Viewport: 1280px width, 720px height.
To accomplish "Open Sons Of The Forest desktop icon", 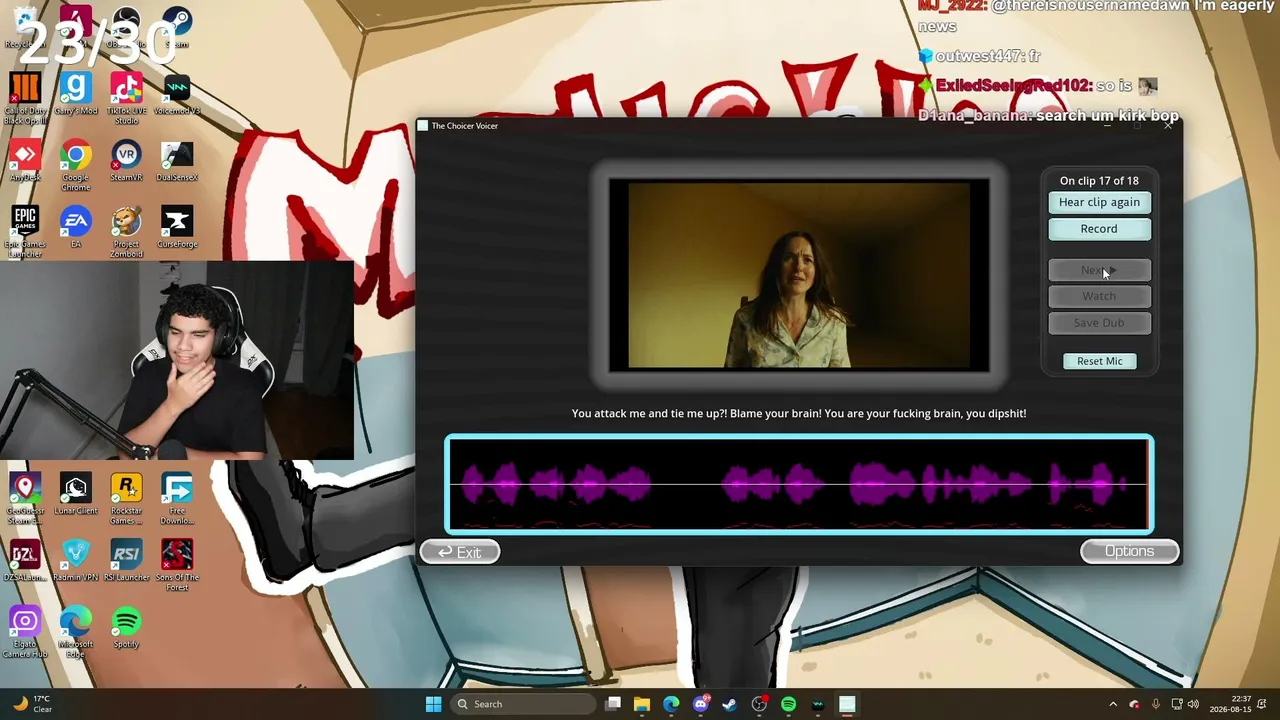I will tap(177, 566).
